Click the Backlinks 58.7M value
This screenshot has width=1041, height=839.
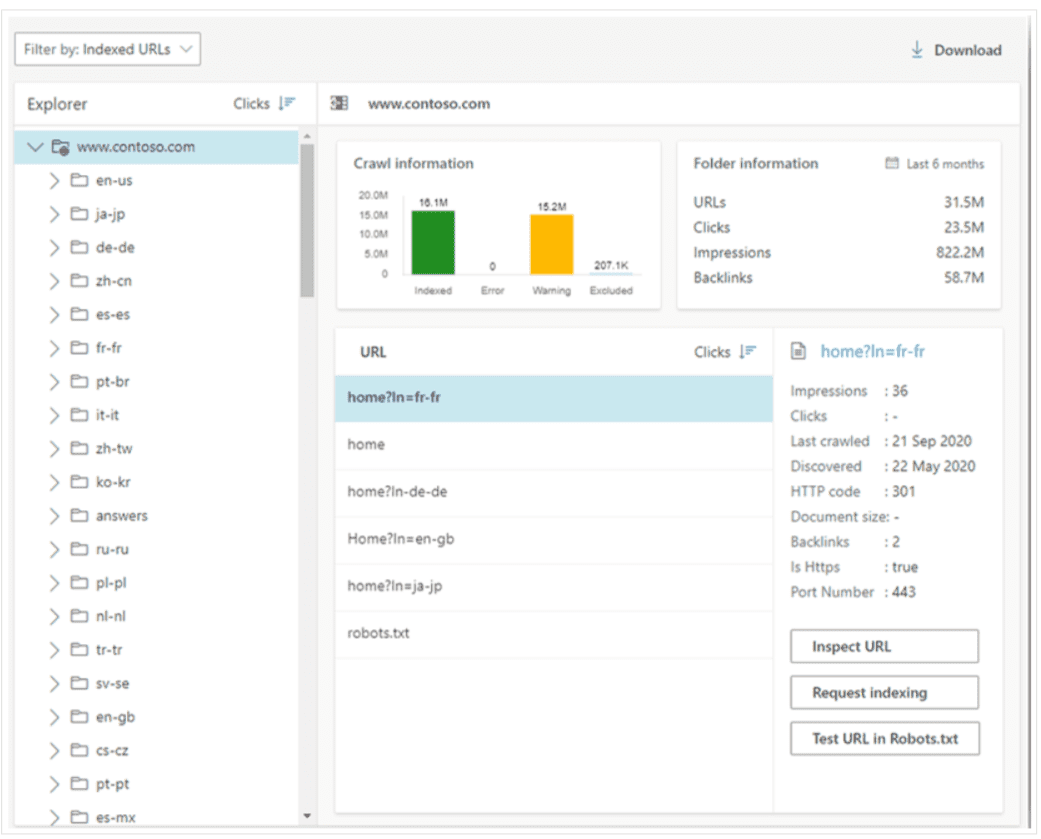click(964, 277)
